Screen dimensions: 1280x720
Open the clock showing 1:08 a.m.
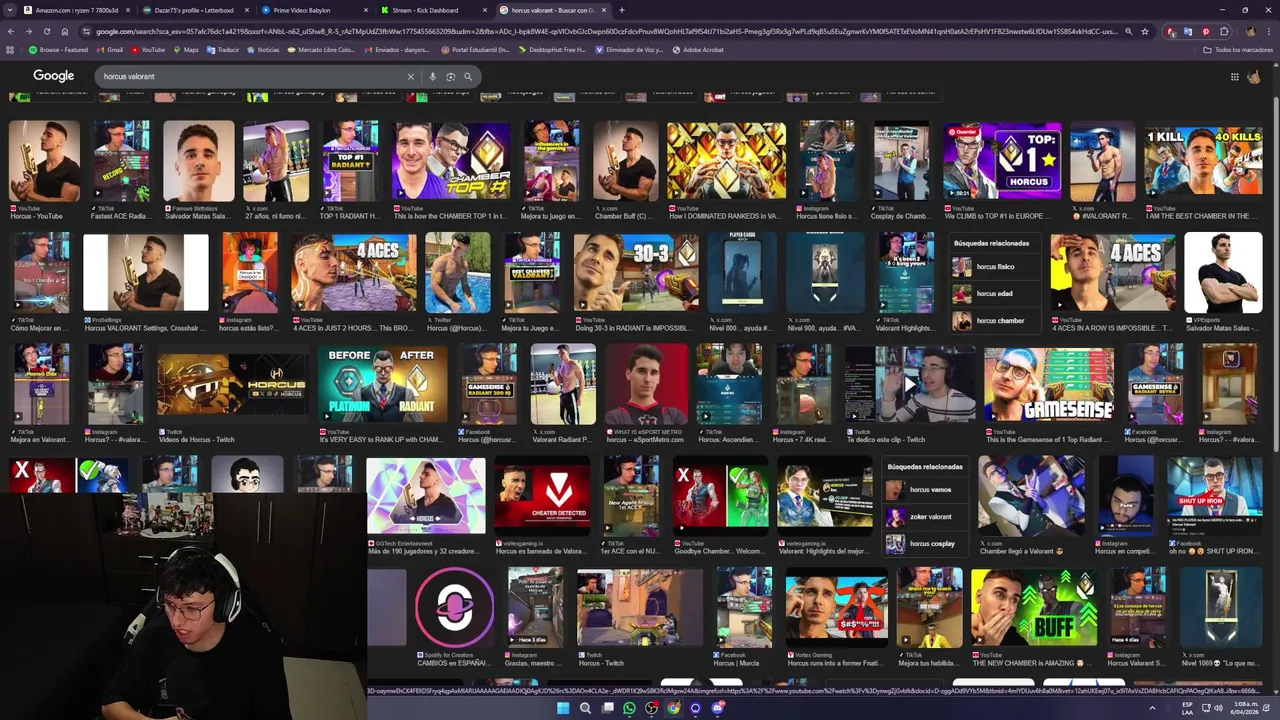(x=1243, y=708)
